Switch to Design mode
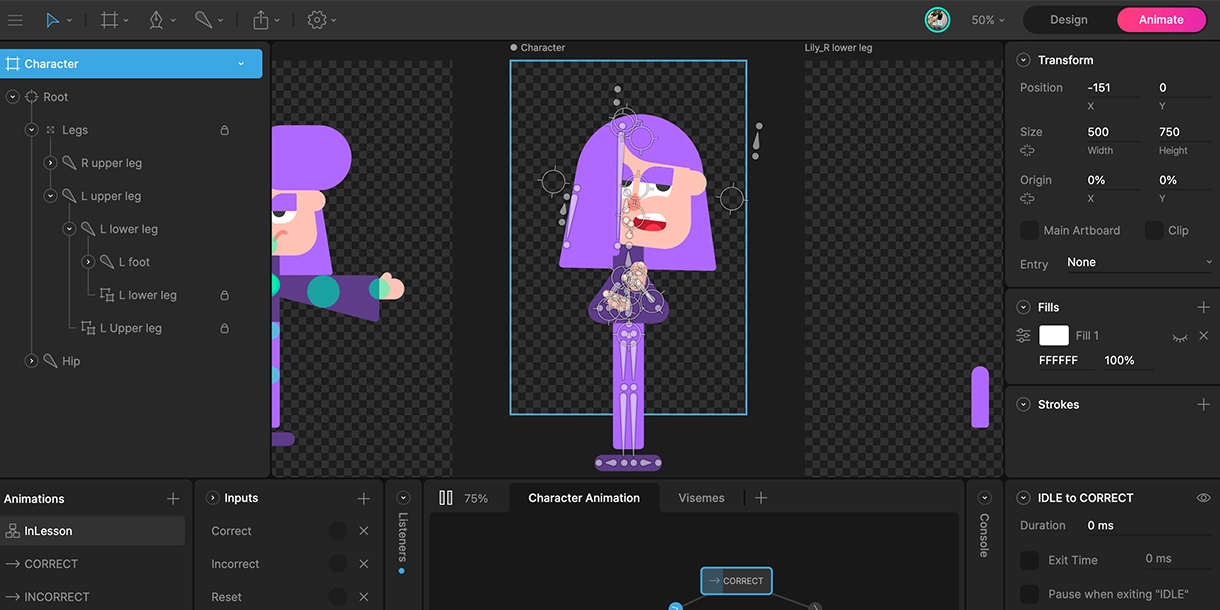1220x610 pixels. click(x=1068, y=20)
